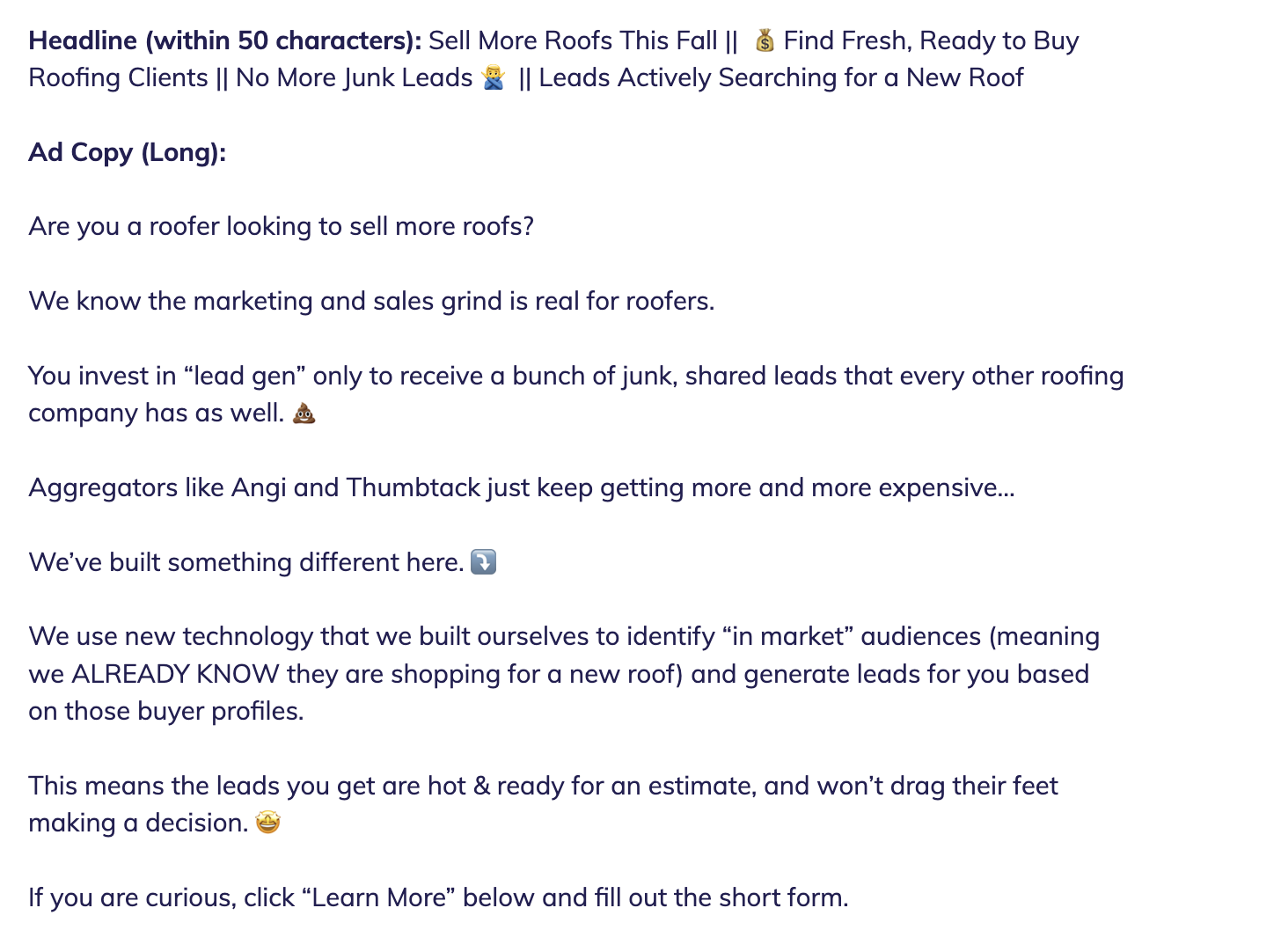Click the bold "Ad Copy (Long):" heading

[x=128, y=152]
